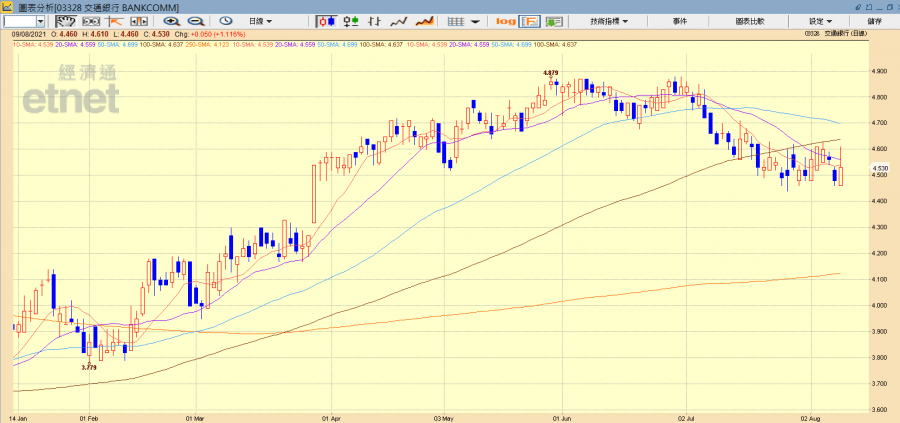The width and height of the screenshot is (900, 423).
Task: Toggle the green arrow panel icon
Action: click(556, 21)
